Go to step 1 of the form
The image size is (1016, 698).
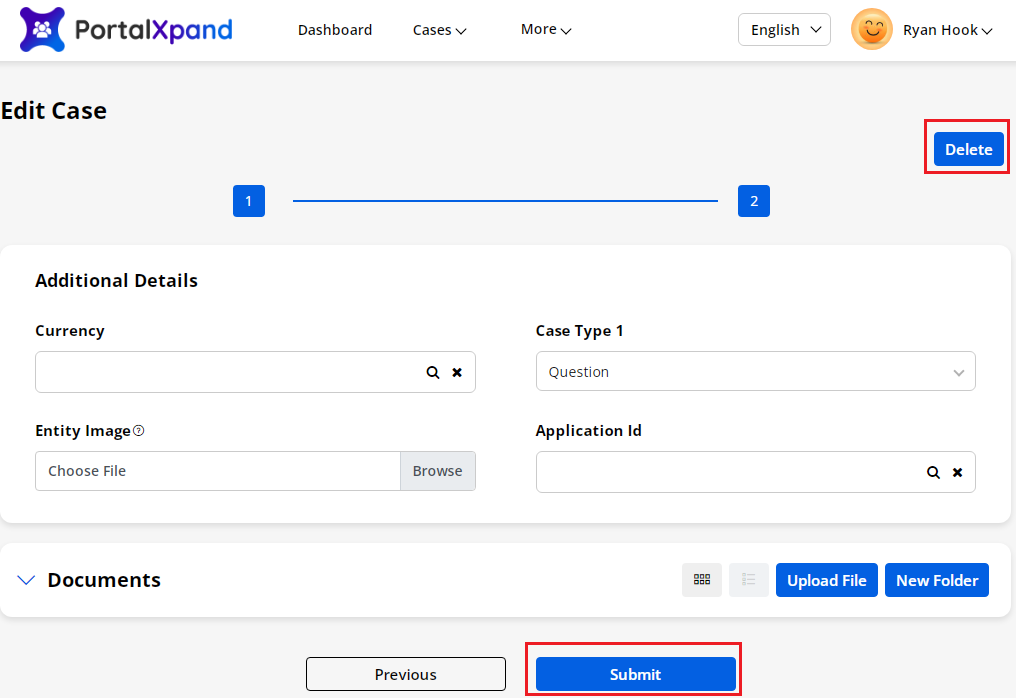click(x=248, y=201)
